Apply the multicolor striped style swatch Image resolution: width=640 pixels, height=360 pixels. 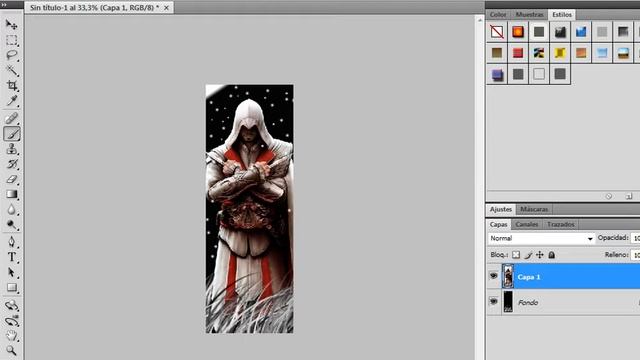(539, 53)
